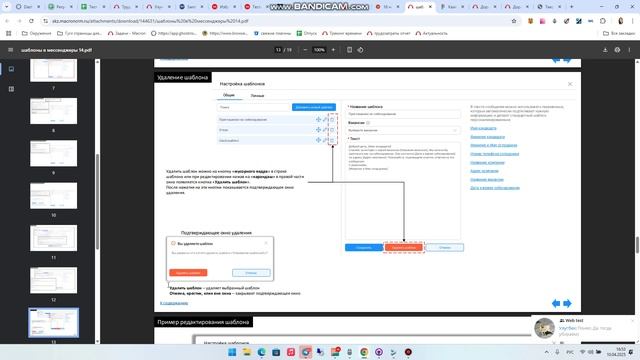Screen dimensions: 640x360
Task: Follow the 'К содержанию' link
Action: pyautogui.click(x=174, y=303)
